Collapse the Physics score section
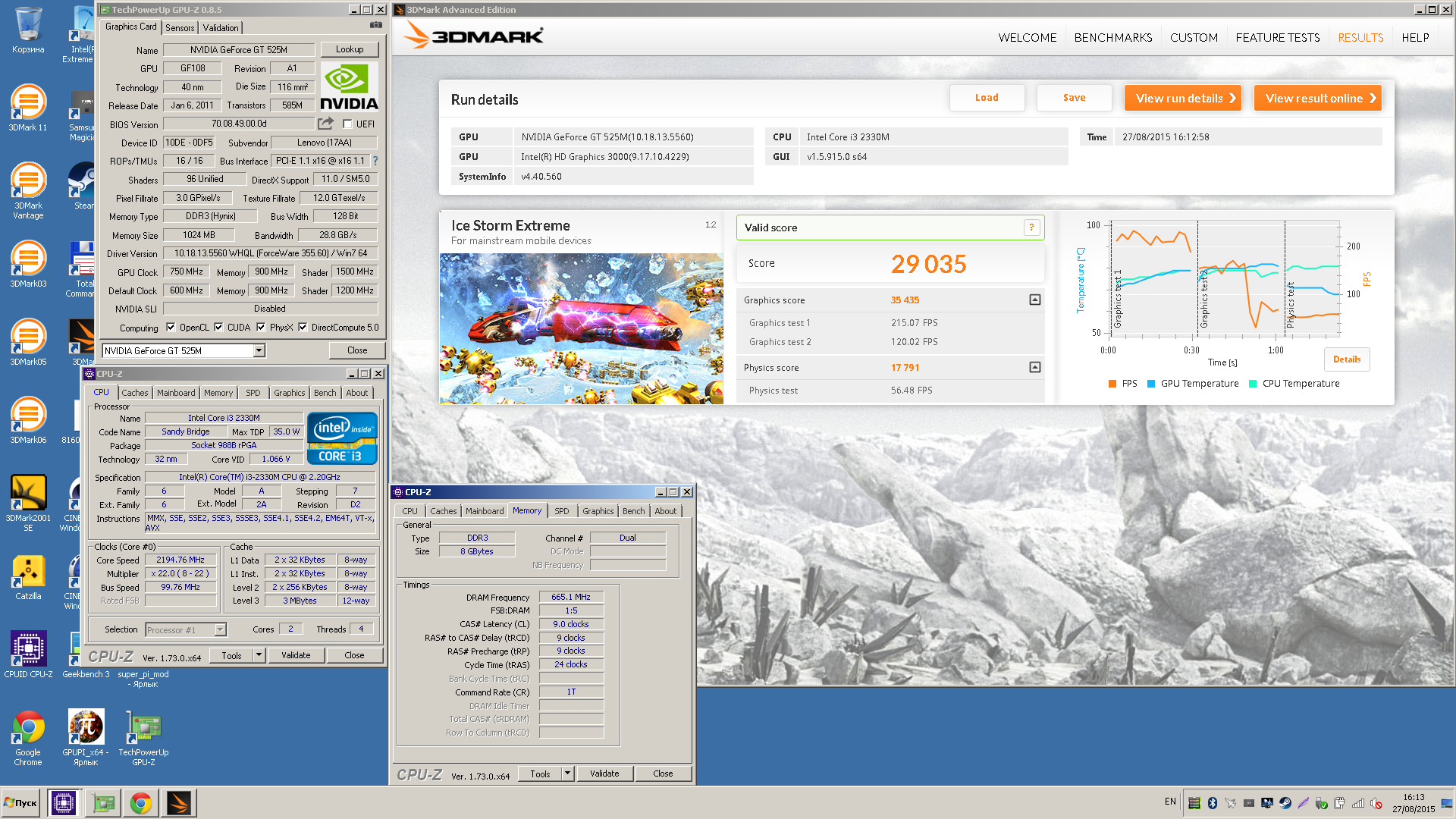1456x819 pixels. (1034, 367)
